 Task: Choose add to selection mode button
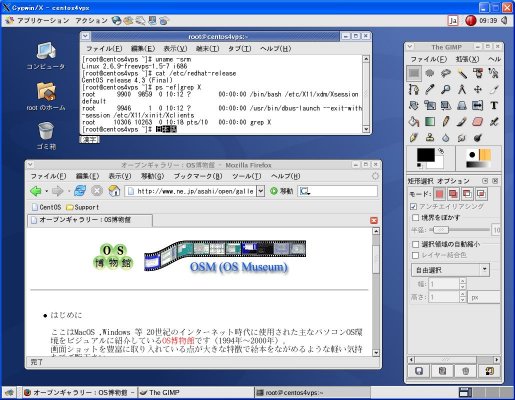tap(453, 194)
